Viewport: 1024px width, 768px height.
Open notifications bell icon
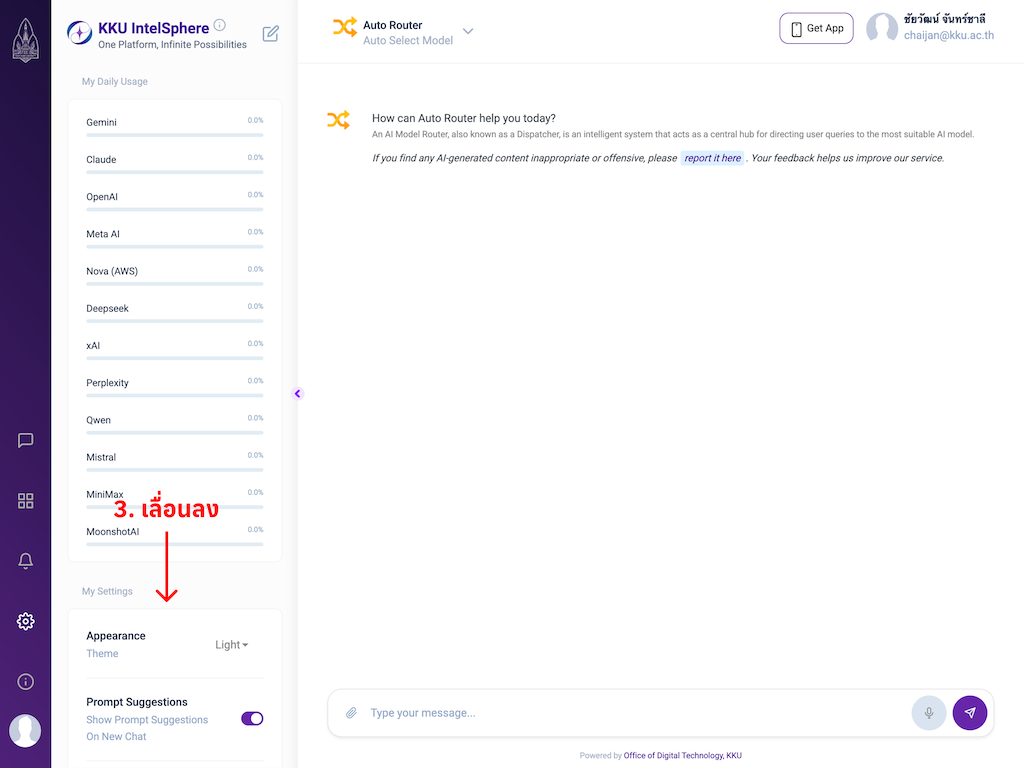25,561
